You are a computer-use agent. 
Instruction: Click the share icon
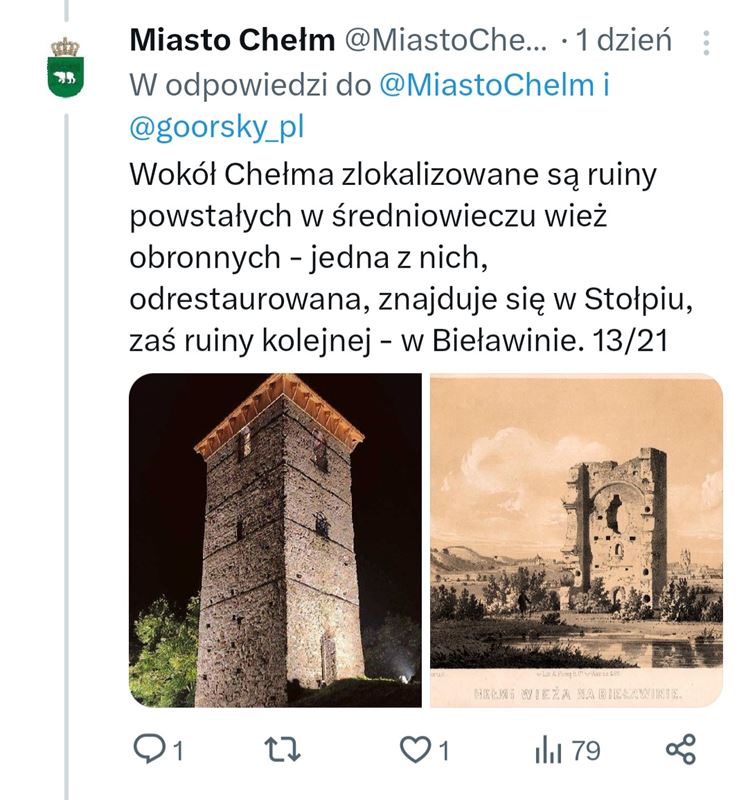tap(680, 750)
